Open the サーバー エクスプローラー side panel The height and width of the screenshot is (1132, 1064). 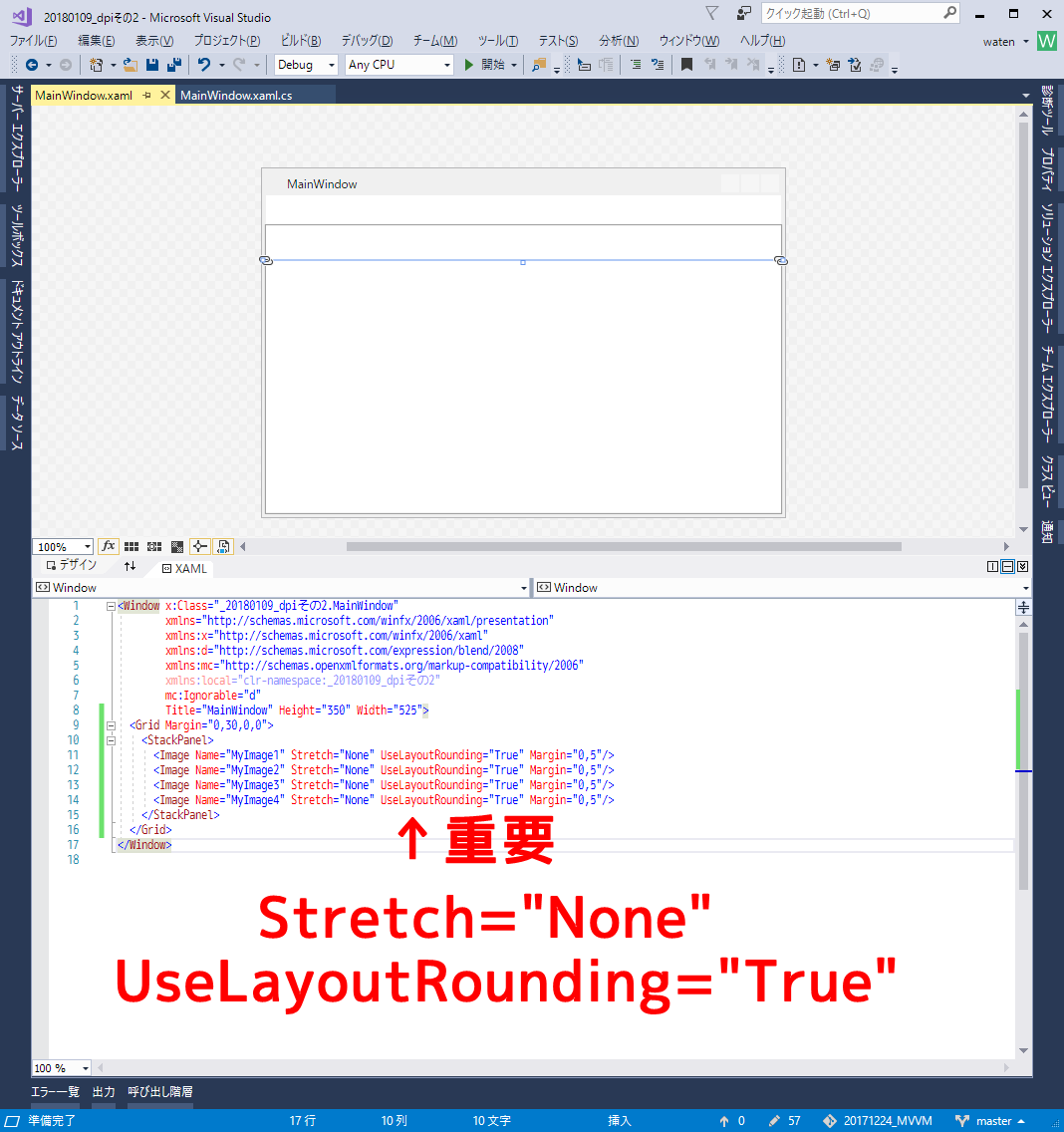[x=17, y=138]
